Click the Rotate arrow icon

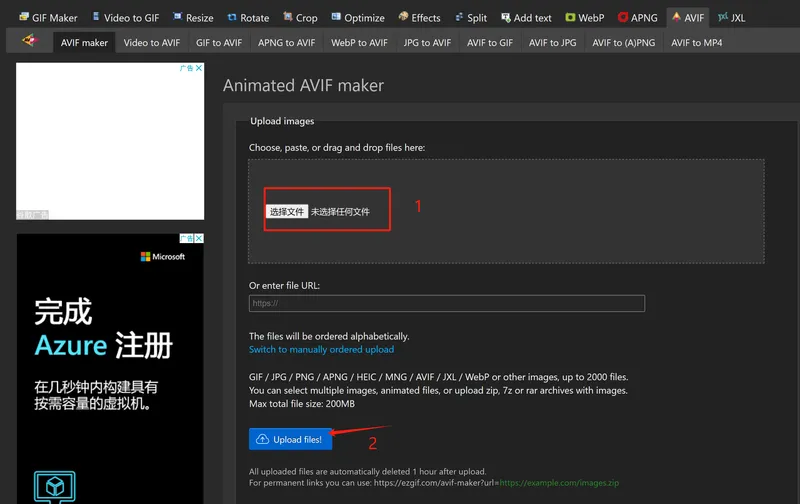click(x=232, y=17)
